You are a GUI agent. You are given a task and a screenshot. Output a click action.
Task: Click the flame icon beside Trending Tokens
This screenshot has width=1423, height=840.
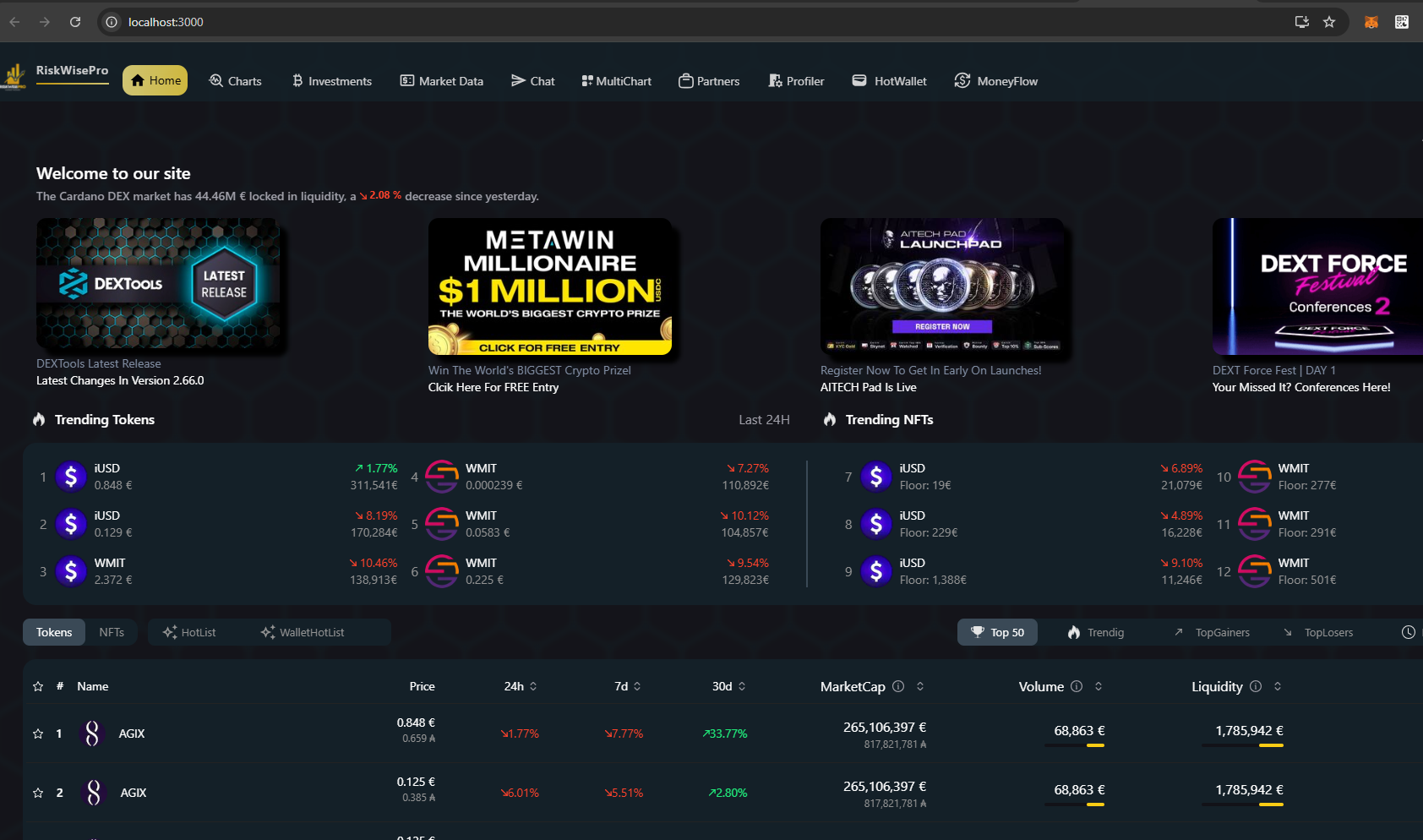(x=39, y=419)
